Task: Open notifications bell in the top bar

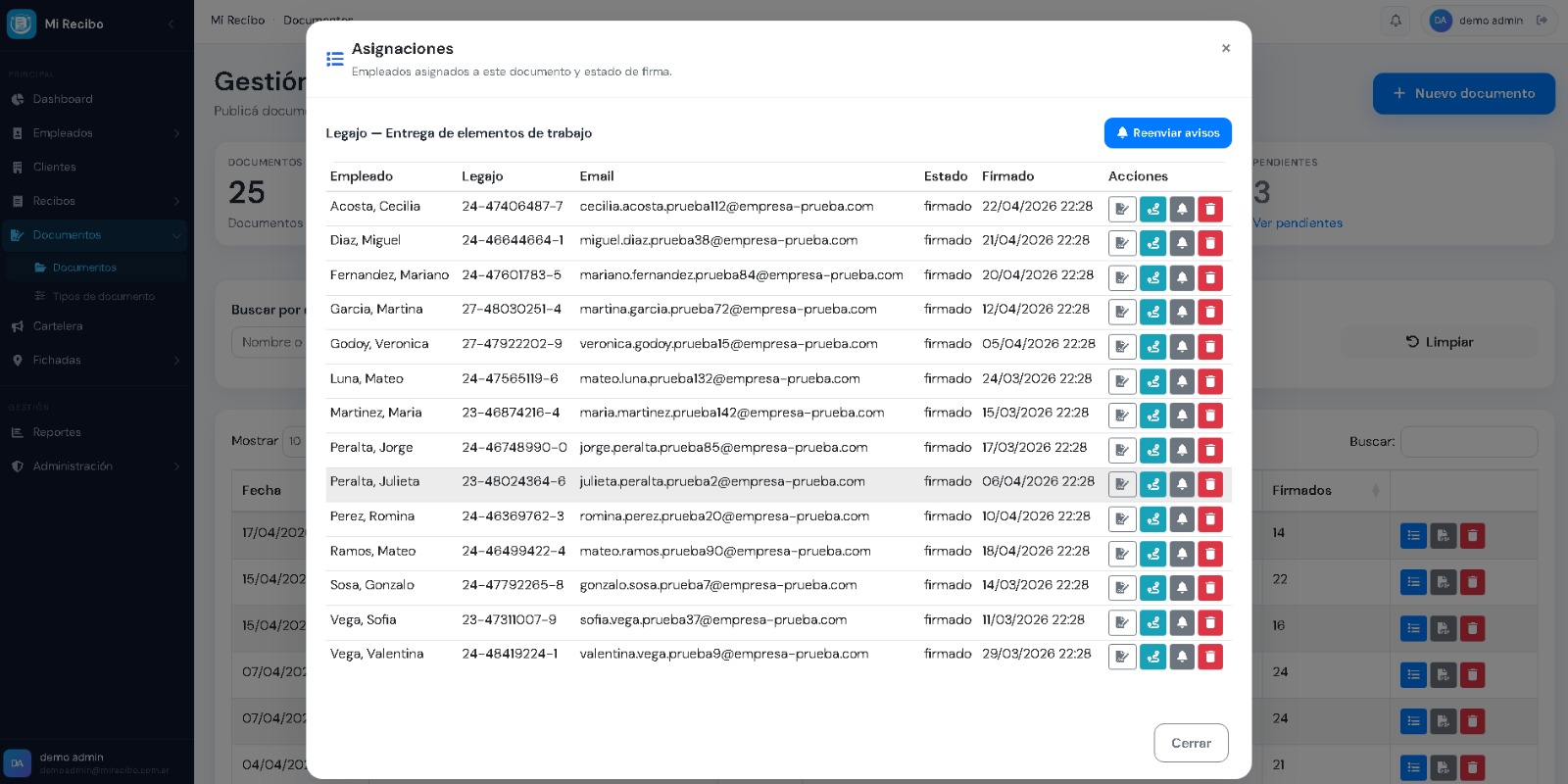Action: 1396,21
